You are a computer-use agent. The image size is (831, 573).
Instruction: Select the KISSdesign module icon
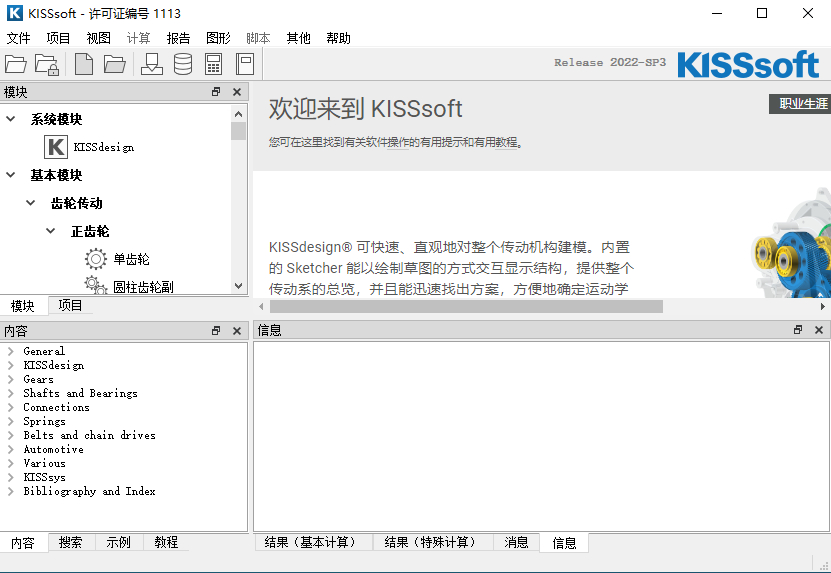tap(56, 147)
